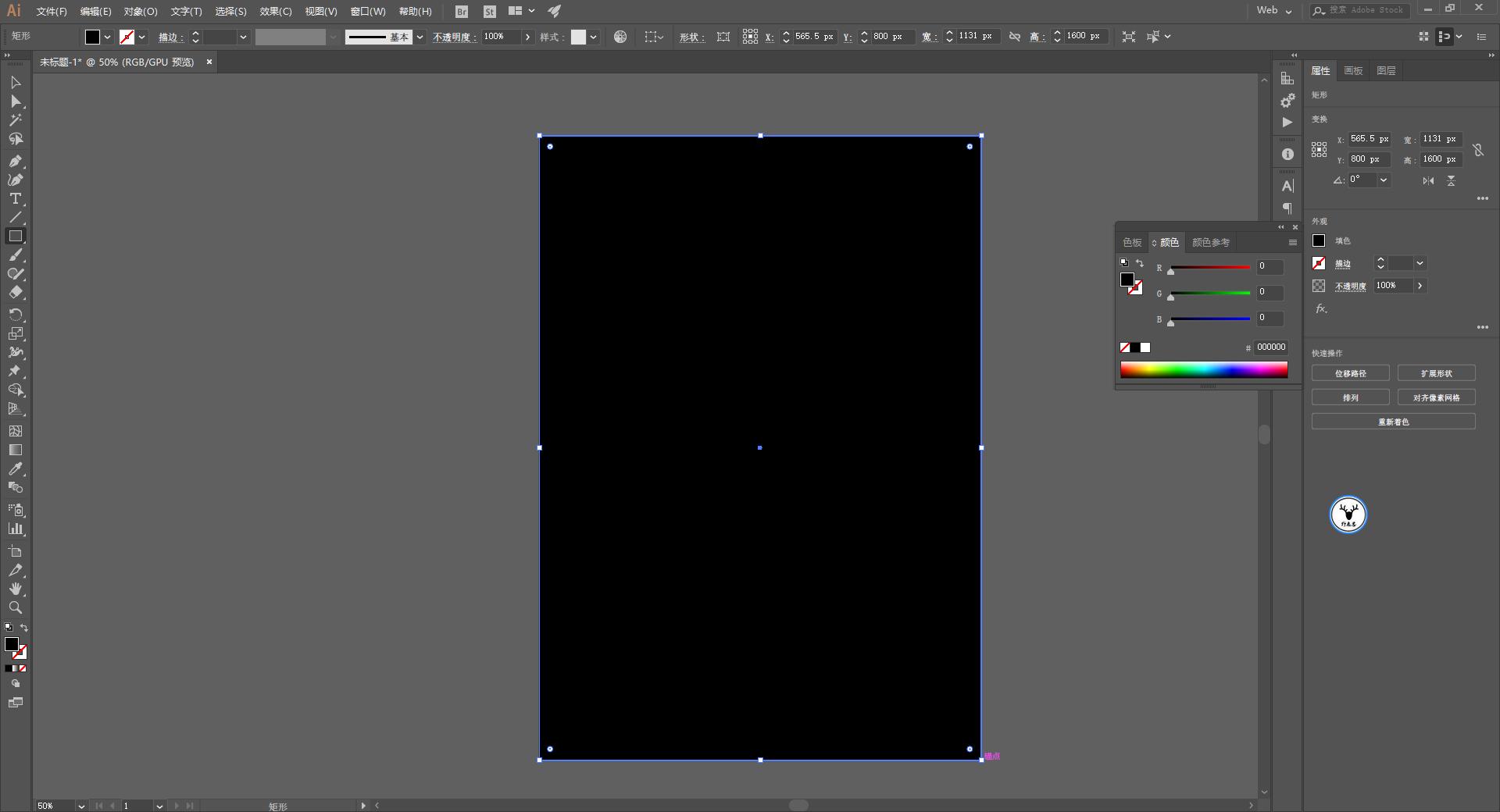Click the 重新着色 button
The image size is (1500, 812).
[x=1393, y=422]
